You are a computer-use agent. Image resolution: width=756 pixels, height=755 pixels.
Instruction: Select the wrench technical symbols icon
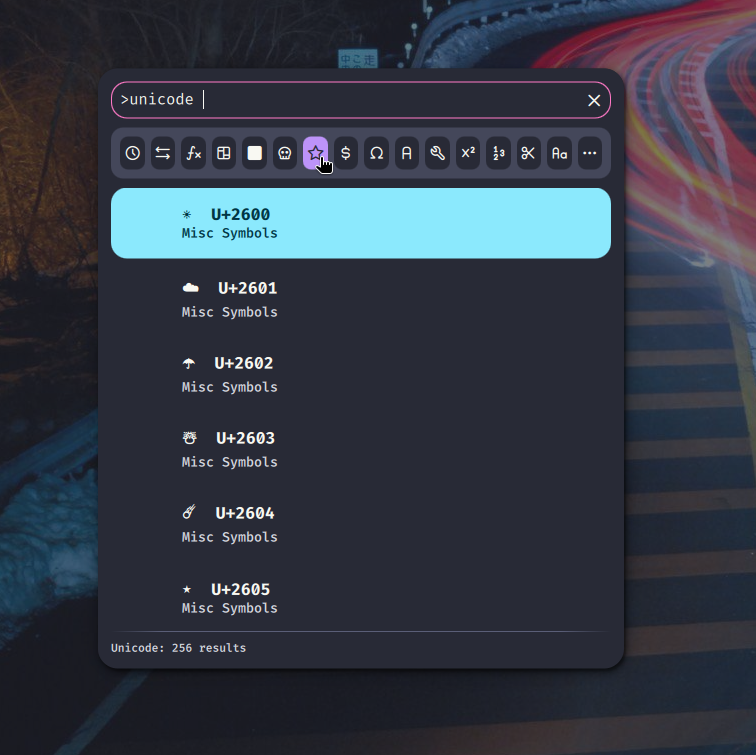437,153
